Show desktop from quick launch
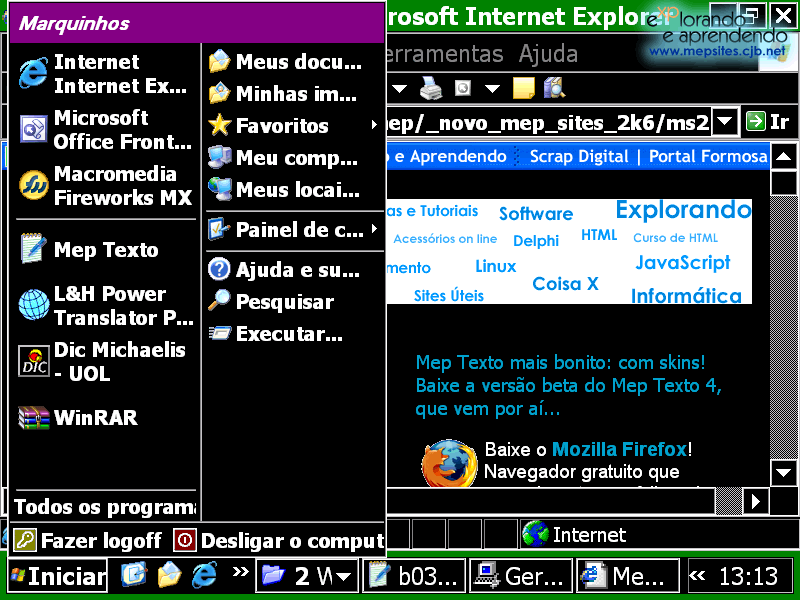The height and width of the screenshot is (600, 800). (x=134, y=575)
